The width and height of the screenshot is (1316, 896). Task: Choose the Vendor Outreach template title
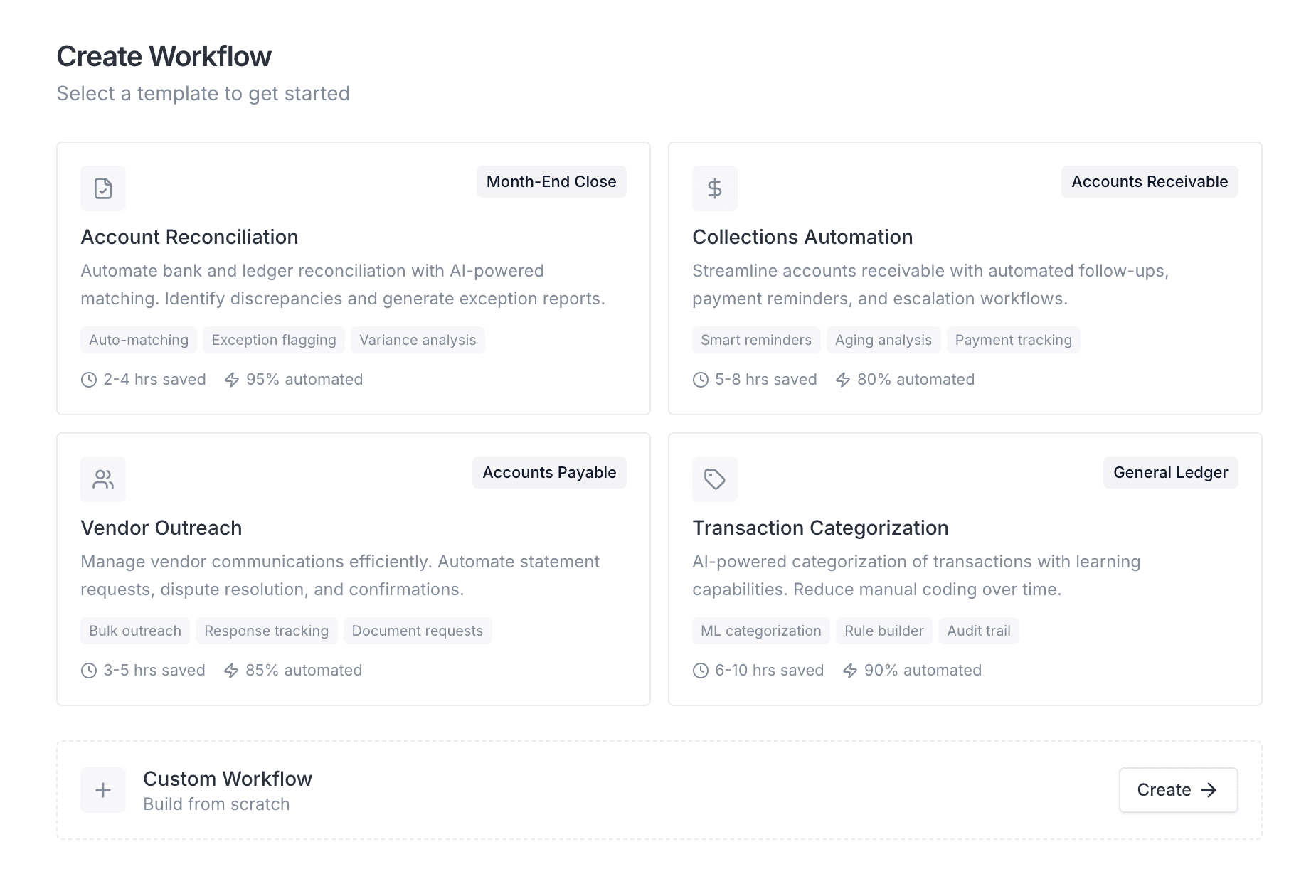[161, 528]
